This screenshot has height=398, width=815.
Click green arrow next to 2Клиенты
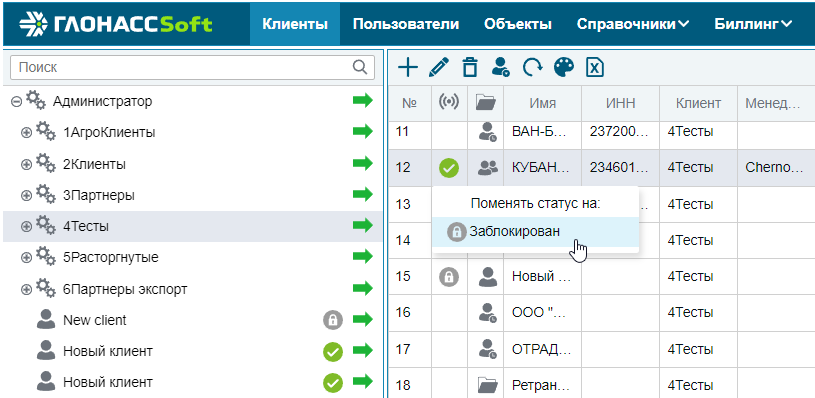(363, 163)
